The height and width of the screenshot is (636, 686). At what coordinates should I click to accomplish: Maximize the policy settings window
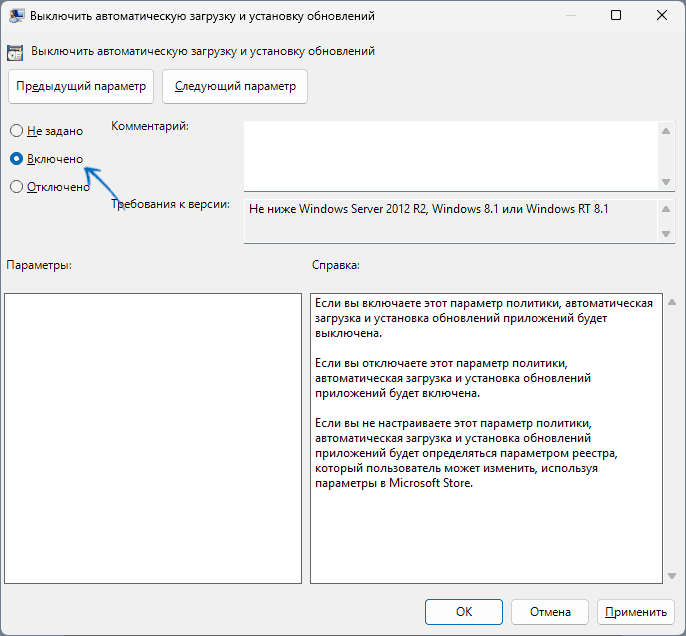[616, 16]
